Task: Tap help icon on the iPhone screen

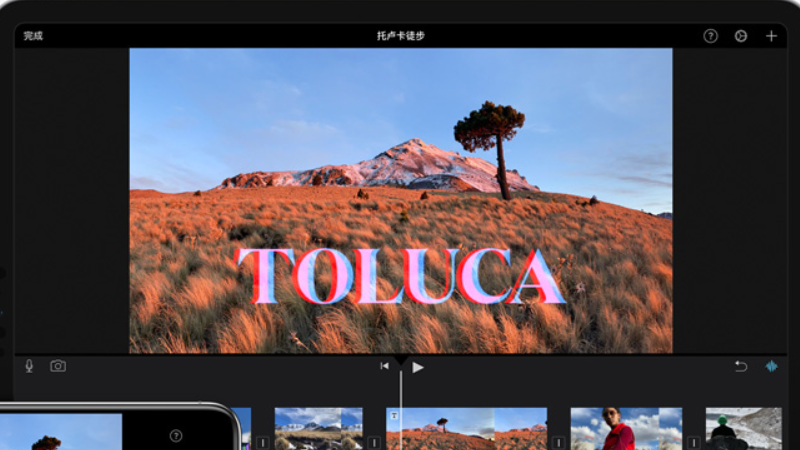Action: coord(176,436)
